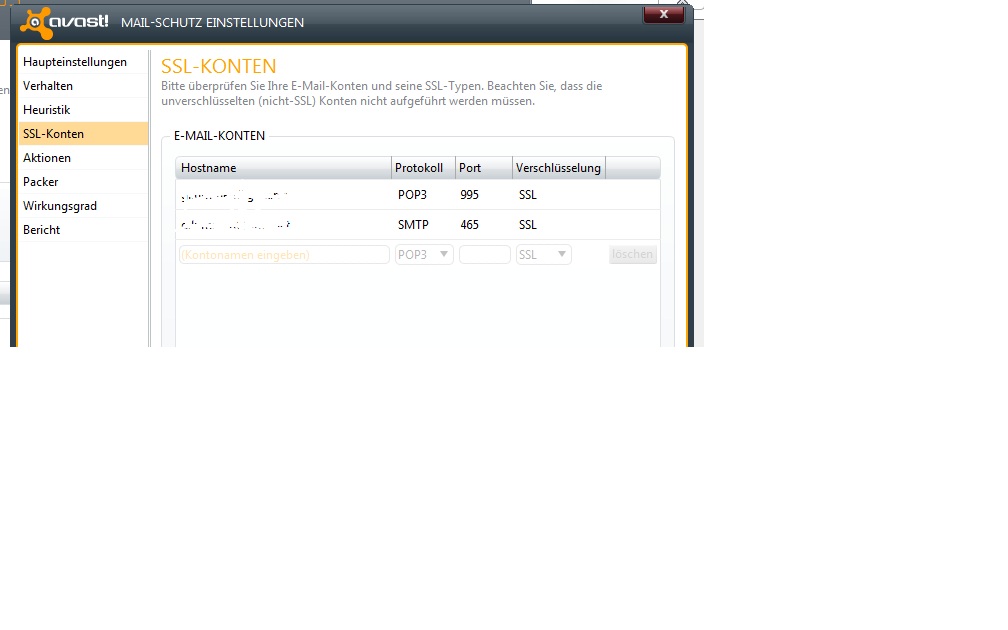Click the SSL cell in the POP3 row

tap(527, 195)
